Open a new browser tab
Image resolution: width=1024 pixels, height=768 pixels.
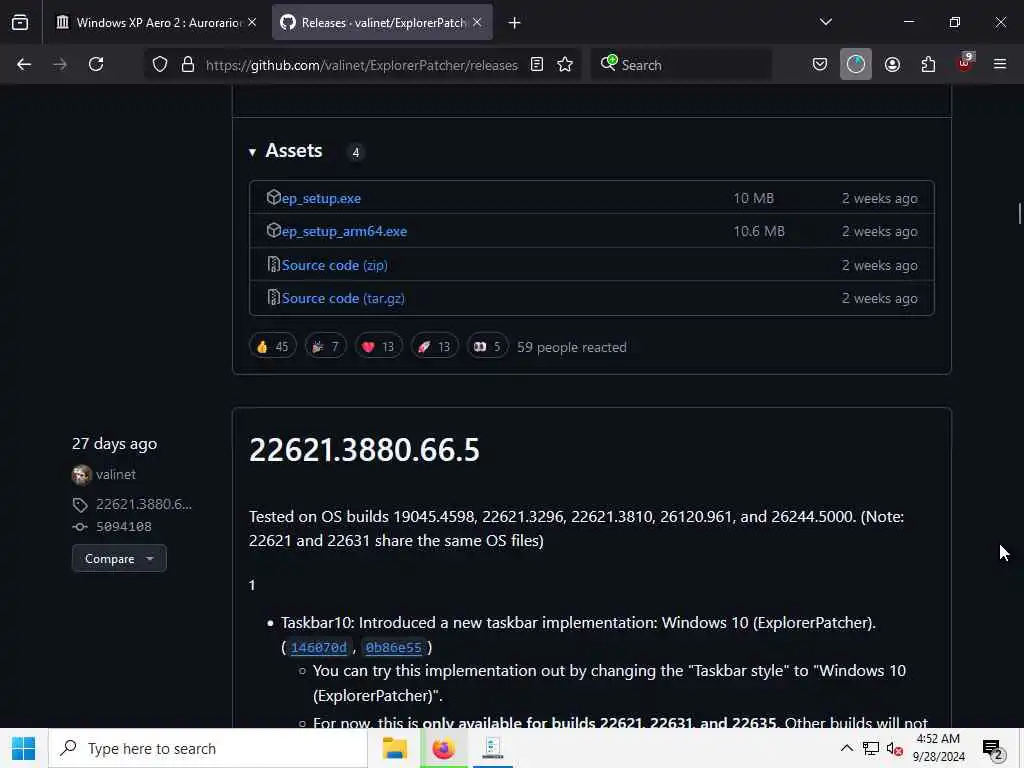[x=515, y=23]
